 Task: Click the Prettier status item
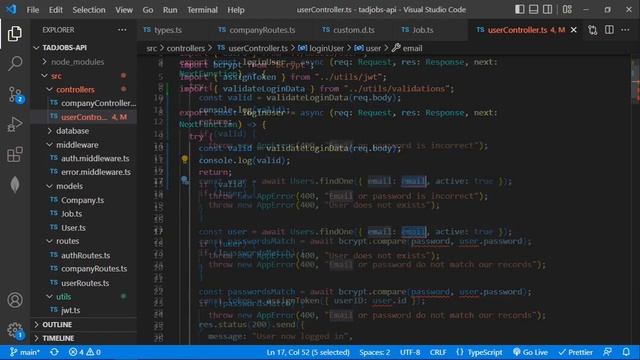coord(576,352)
